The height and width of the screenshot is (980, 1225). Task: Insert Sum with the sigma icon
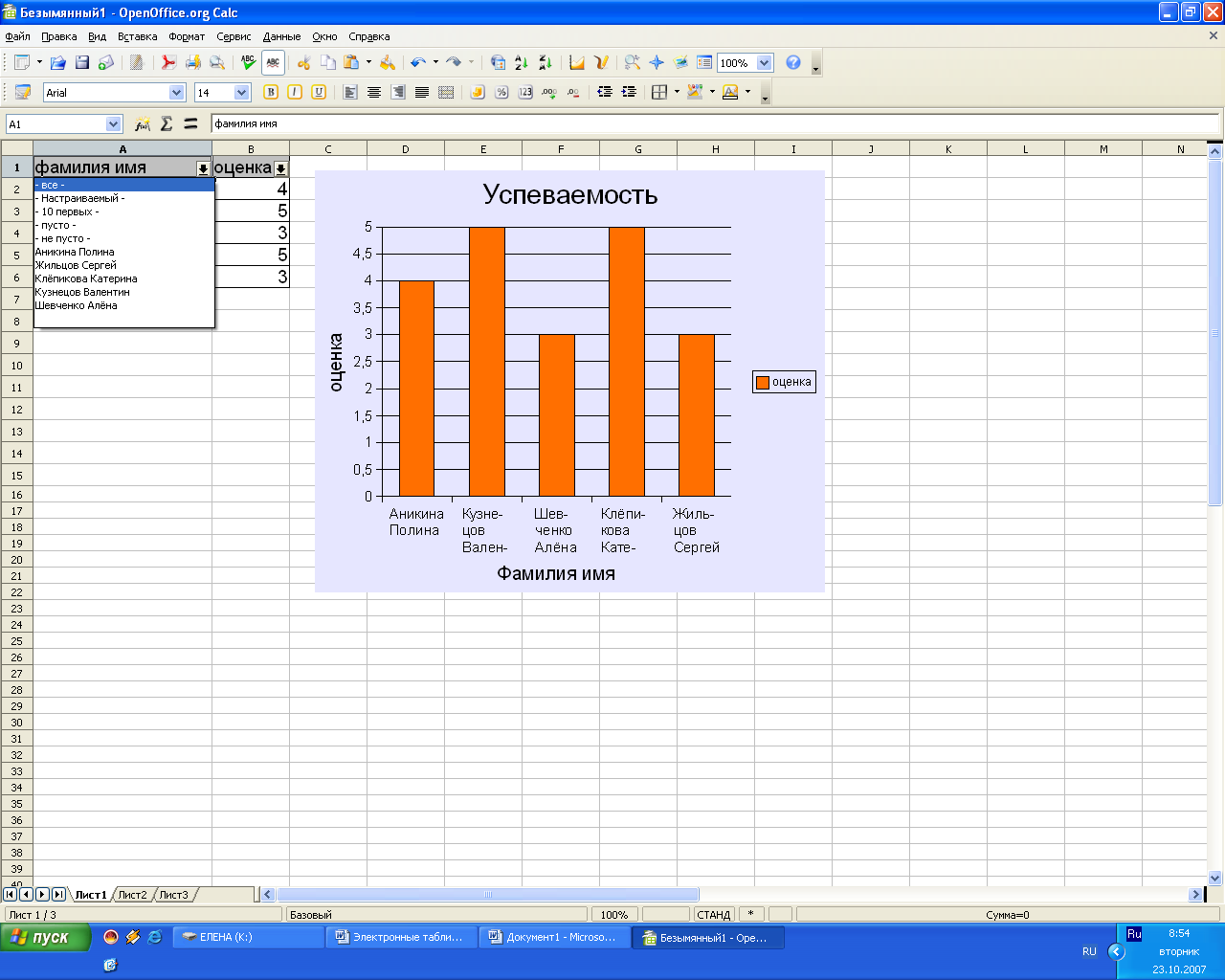[x=167, y=124]
